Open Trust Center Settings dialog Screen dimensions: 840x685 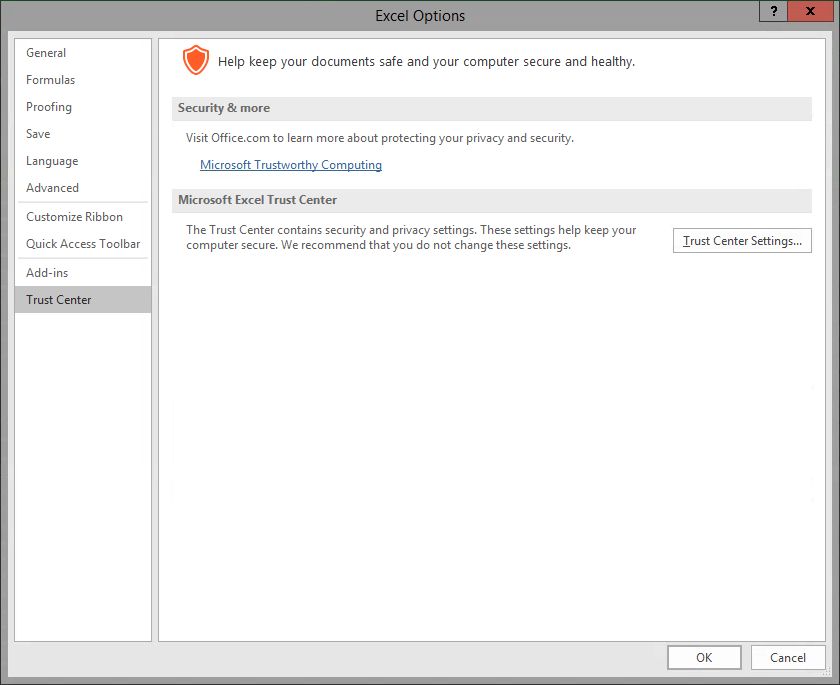742,240
